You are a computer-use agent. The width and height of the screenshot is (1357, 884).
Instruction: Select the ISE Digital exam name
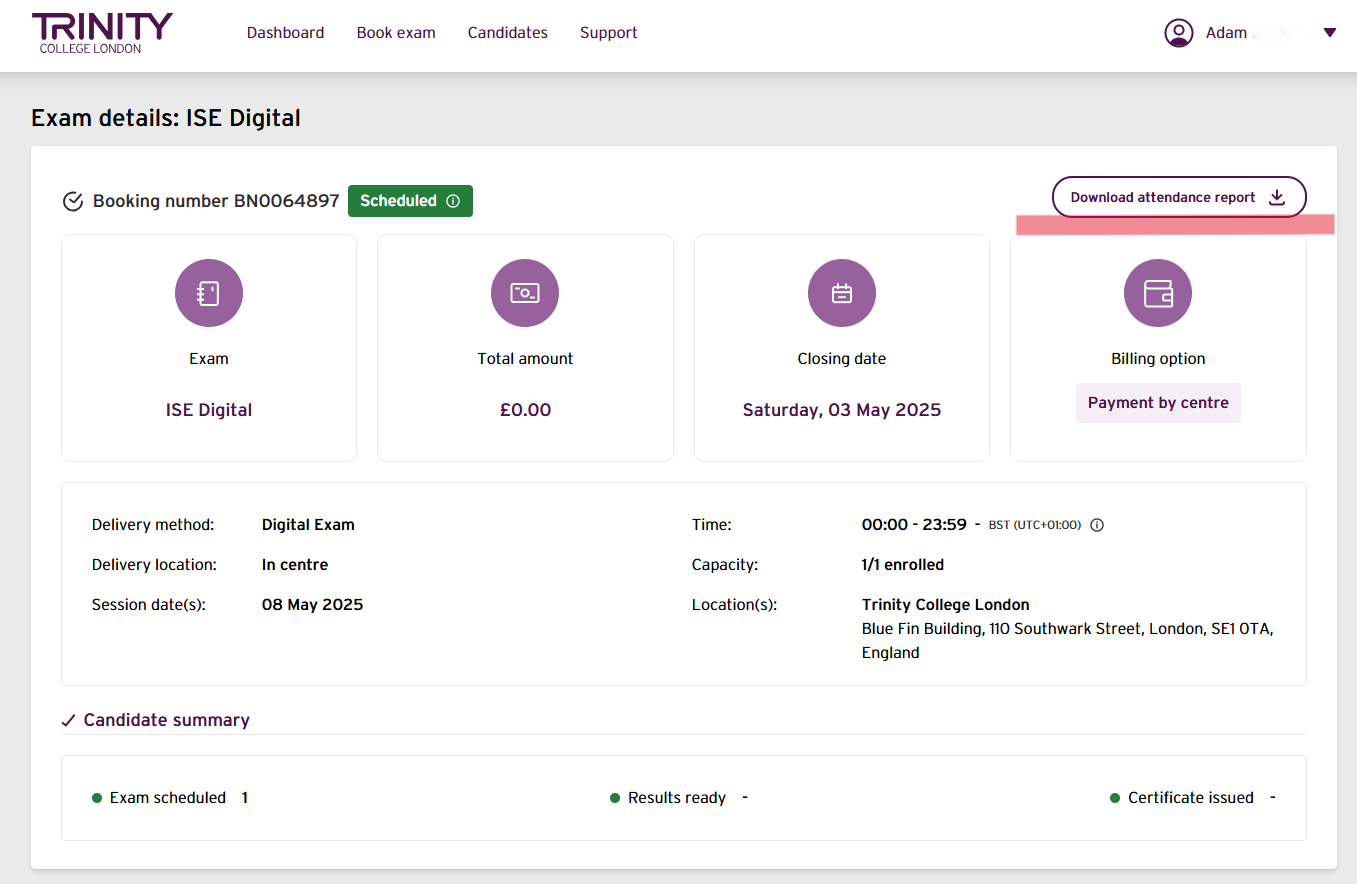point(209,410)
